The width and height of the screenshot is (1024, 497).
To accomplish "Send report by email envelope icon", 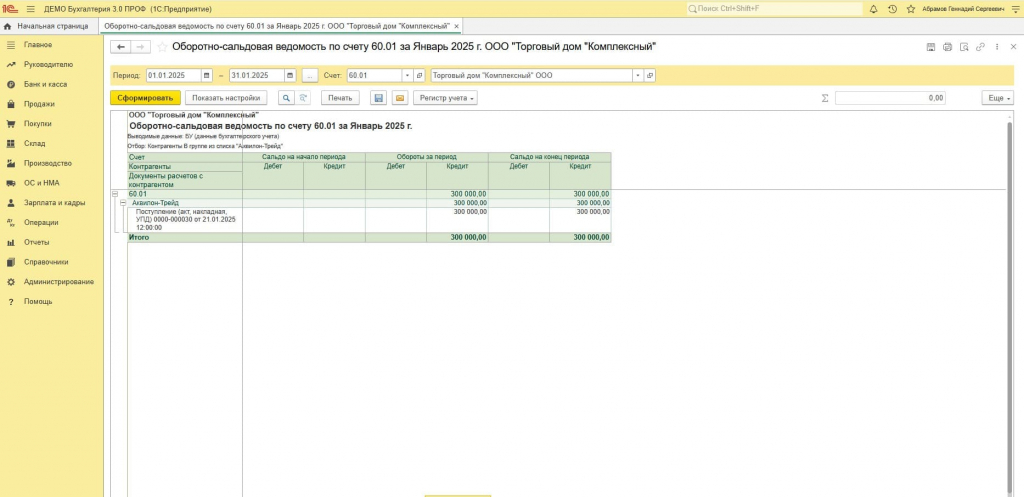I will tap(400, 98).
